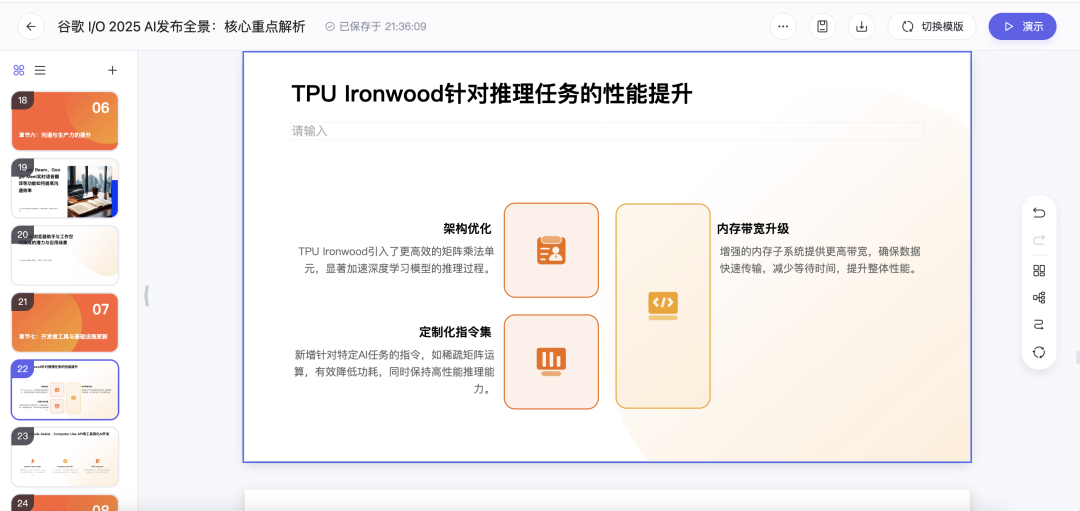The width and height of the screenshot is (1080, 511).
Task: Click the 架构优化 description paragraph
Action: point(395,260)
